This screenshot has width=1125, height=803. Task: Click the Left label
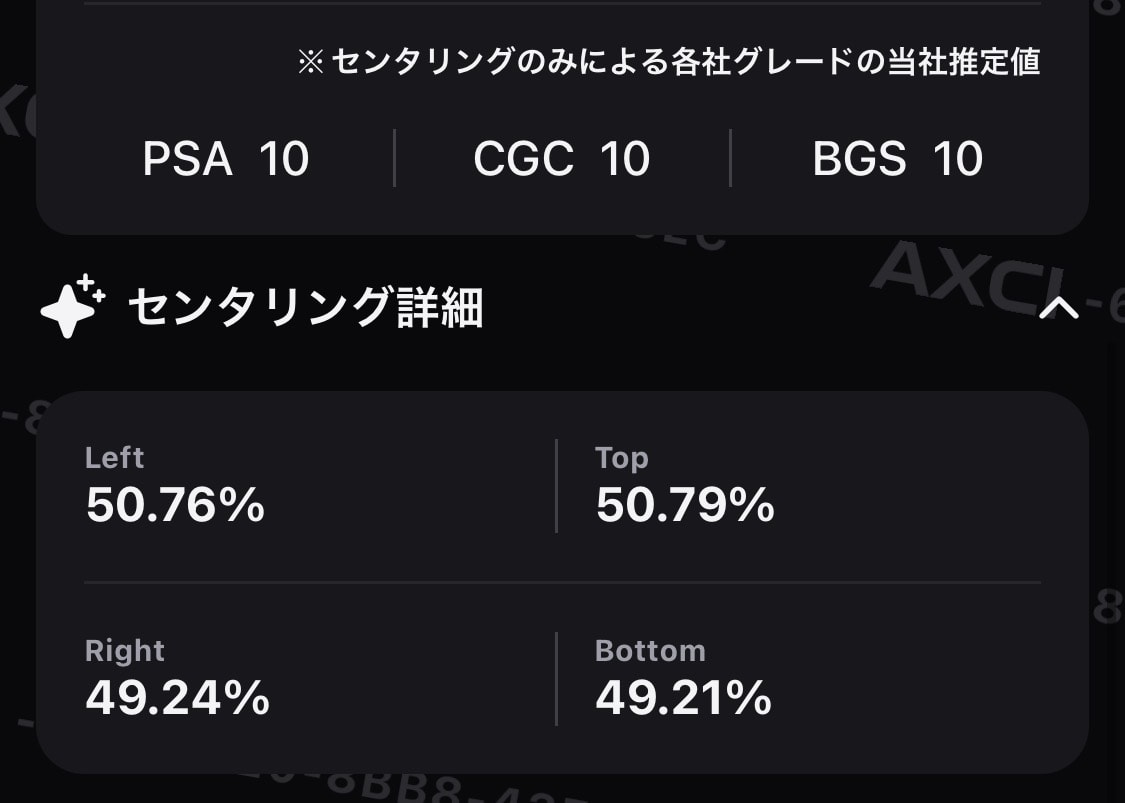click(115, 458)
